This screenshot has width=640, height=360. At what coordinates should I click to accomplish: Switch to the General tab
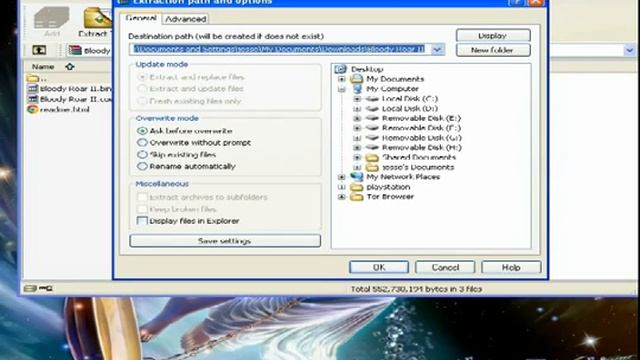point(141,18)
